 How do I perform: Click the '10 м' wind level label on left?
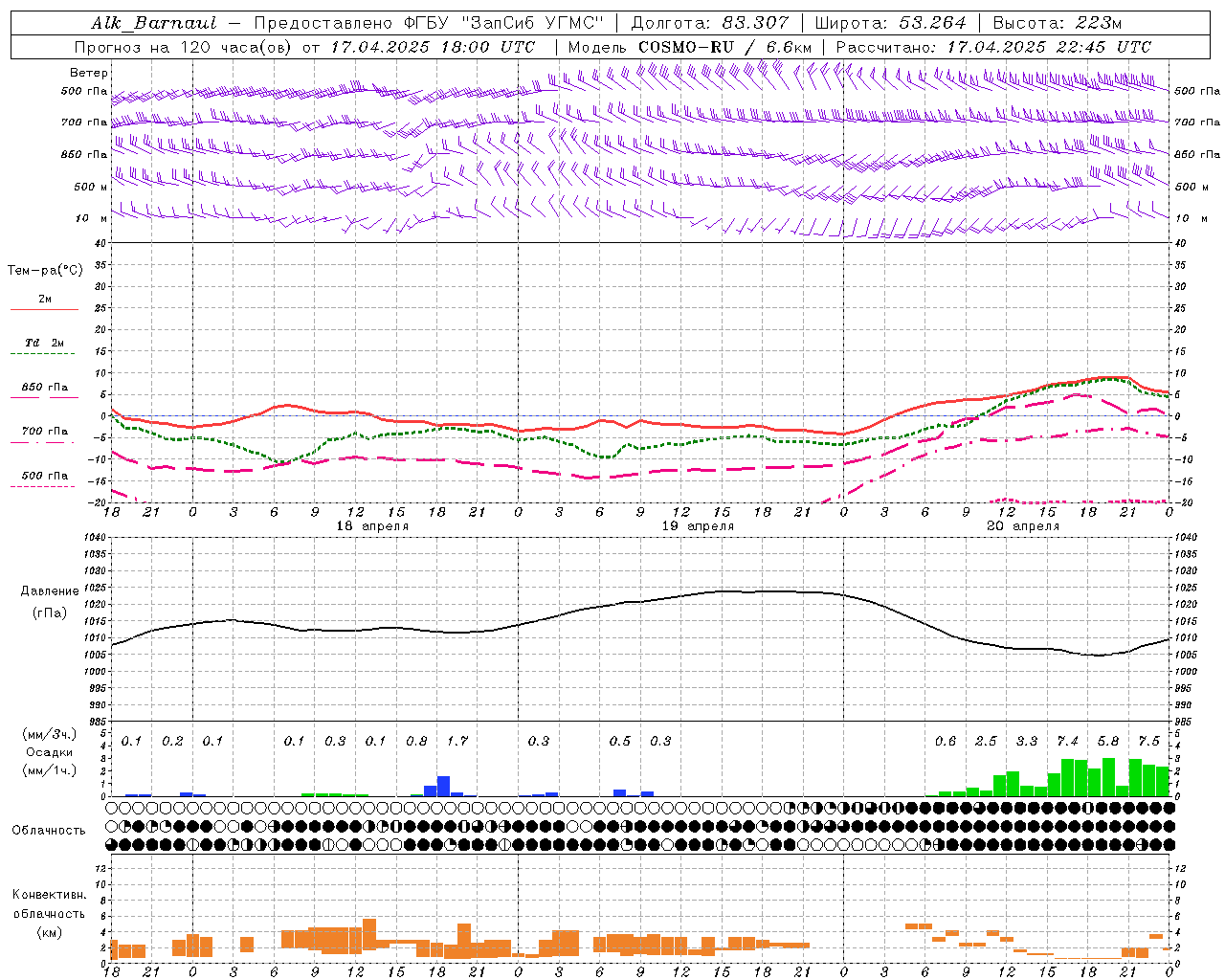coord(92,218)
